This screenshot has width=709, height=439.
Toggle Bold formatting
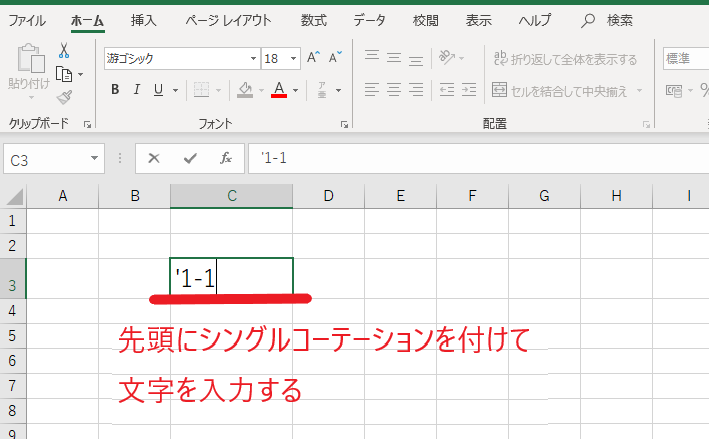[x=115, y=90]
